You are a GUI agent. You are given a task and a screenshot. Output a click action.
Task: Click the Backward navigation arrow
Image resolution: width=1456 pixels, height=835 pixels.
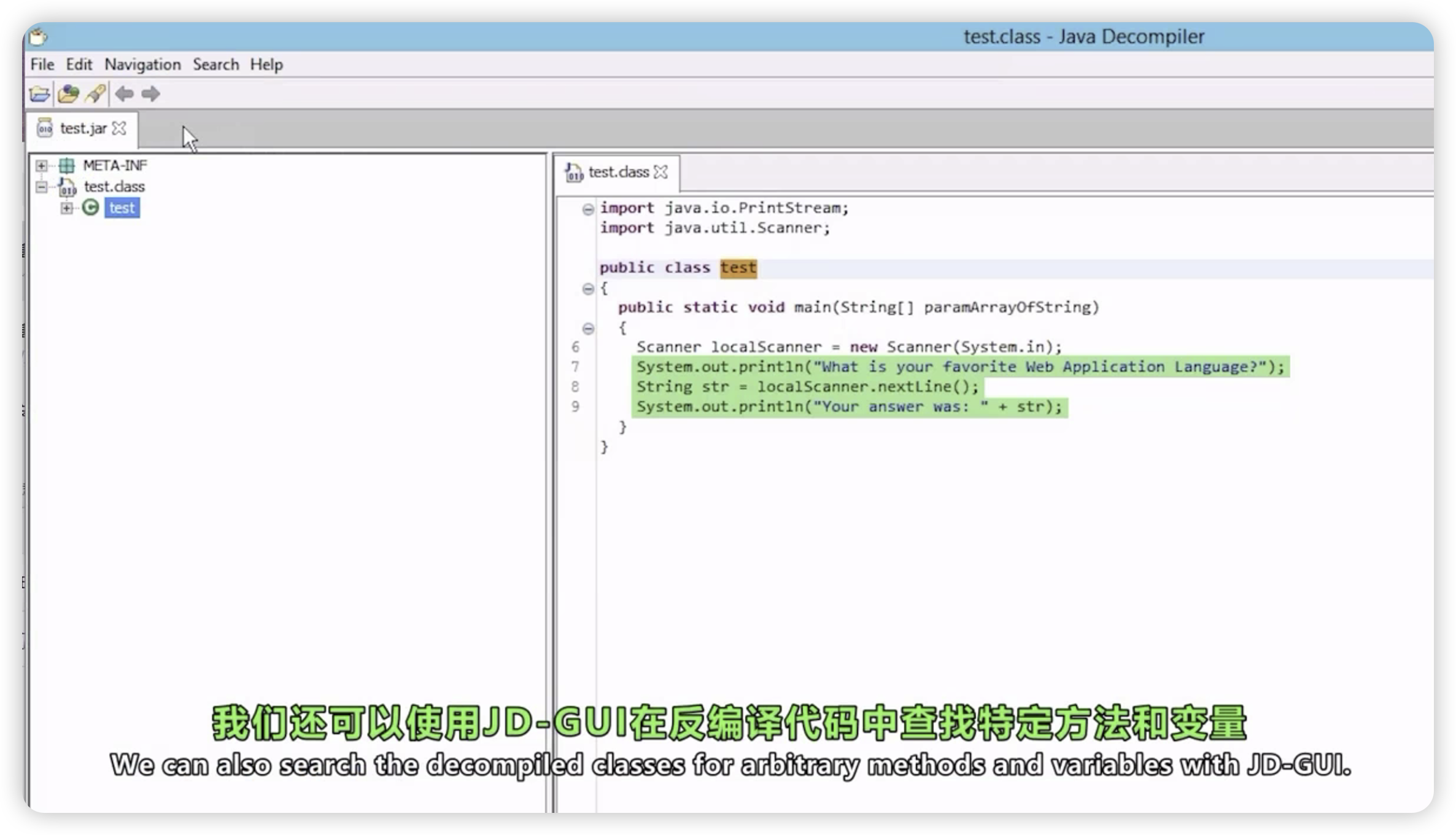click(125, 94)
